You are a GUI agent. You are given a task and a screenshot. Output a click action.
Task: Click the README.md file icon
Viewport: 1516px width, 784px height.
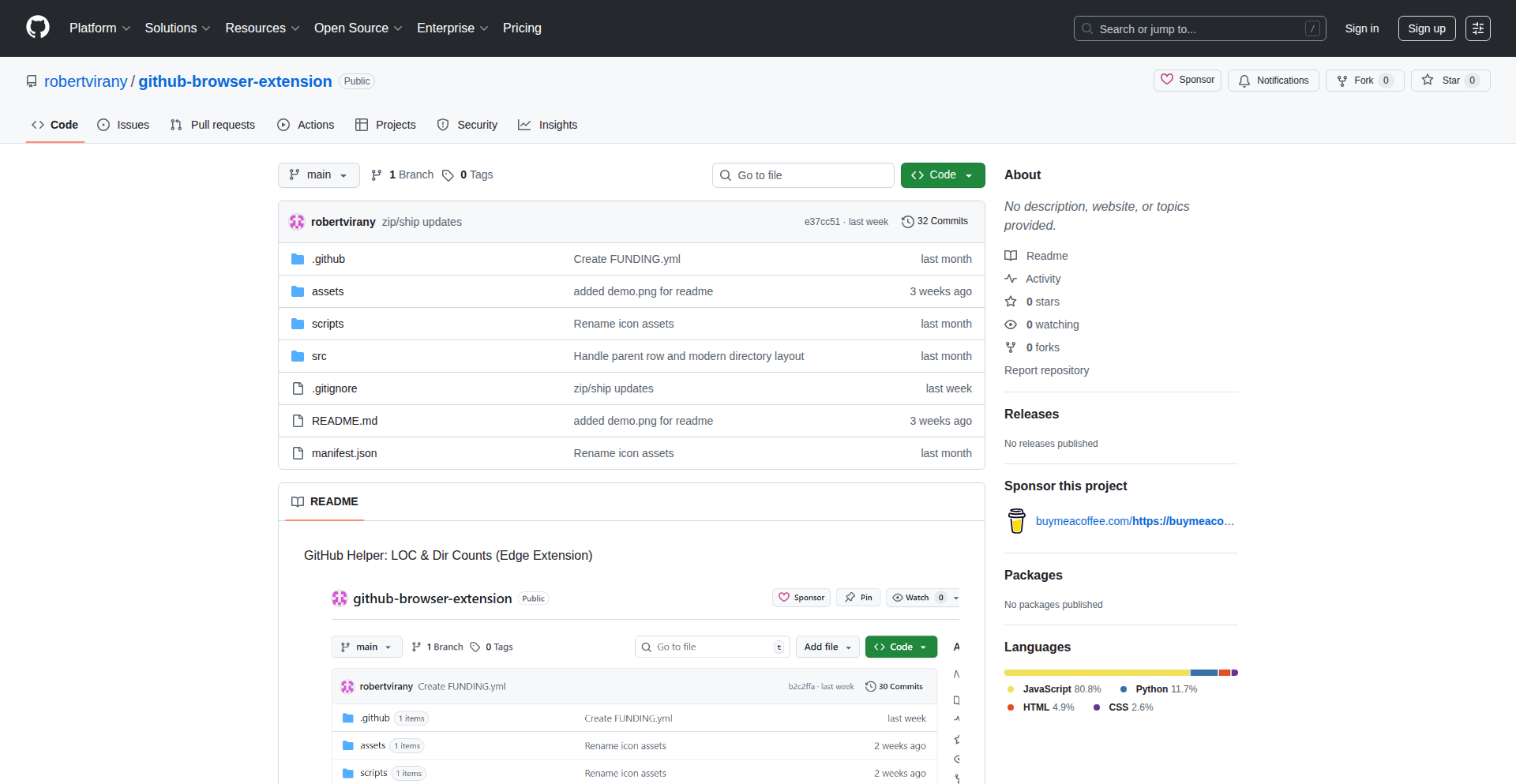[298, 421]
